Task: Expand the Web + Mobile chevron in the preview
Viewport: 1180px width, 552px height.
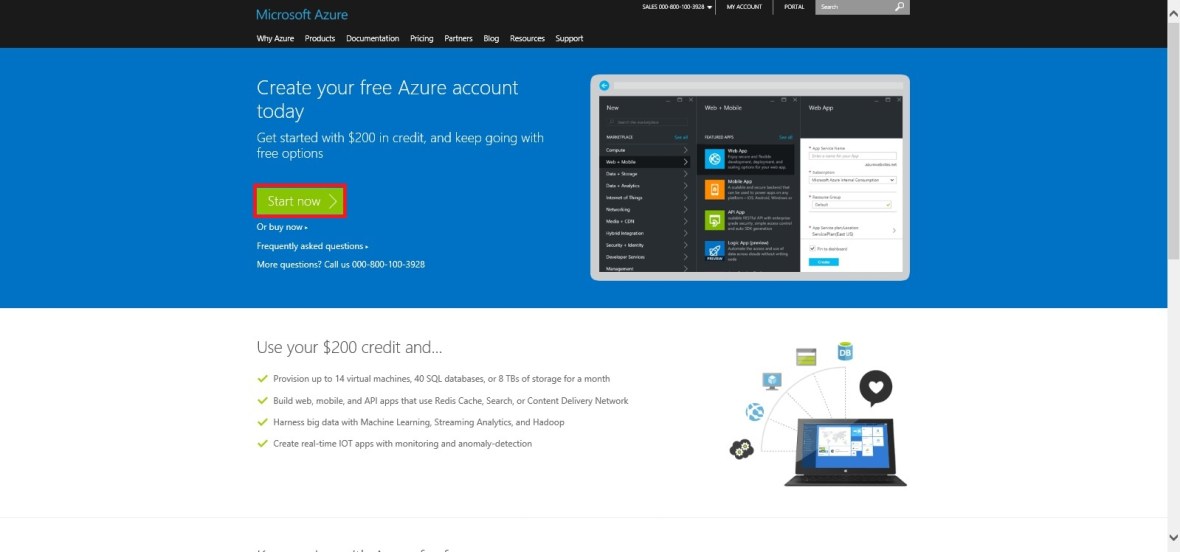Action: point(686,162)
